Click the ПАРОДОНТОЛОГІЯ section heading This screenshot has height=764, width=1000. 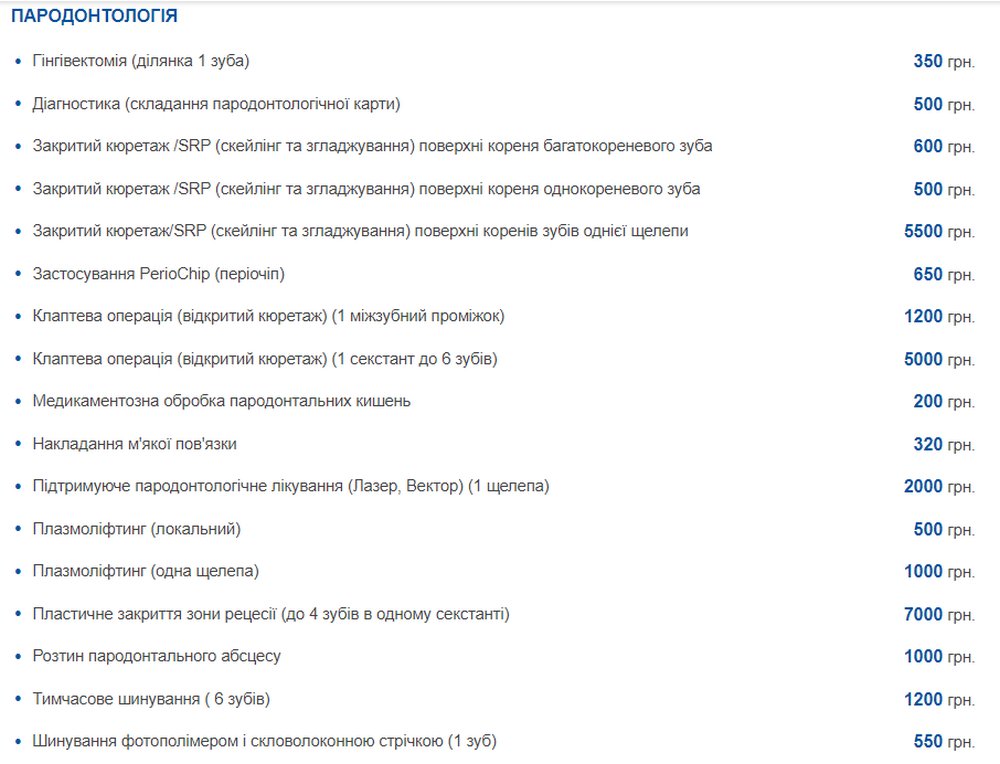click(94, 16)
